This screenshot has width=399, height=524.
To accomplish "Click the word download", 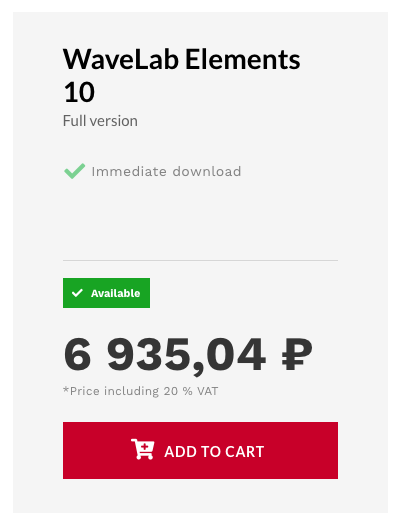I will pos(207,171).
